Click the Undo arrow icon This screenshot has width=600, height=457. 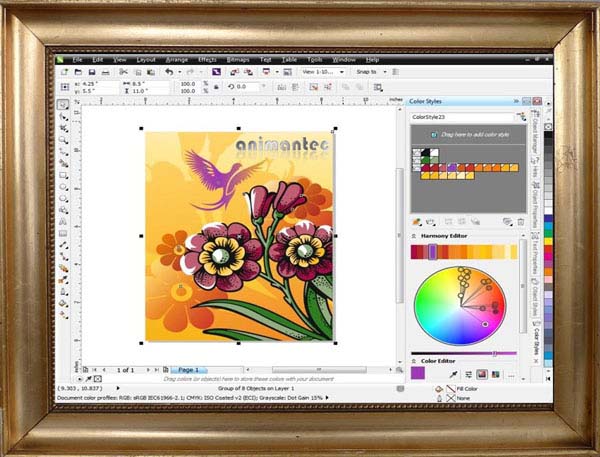click(x=168, y=72)
